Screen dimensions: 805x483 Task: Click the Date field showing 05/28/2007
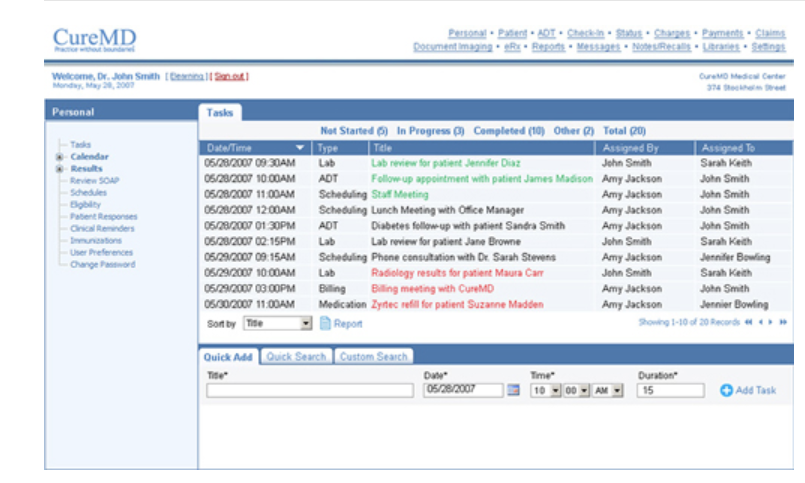(463, 390)
